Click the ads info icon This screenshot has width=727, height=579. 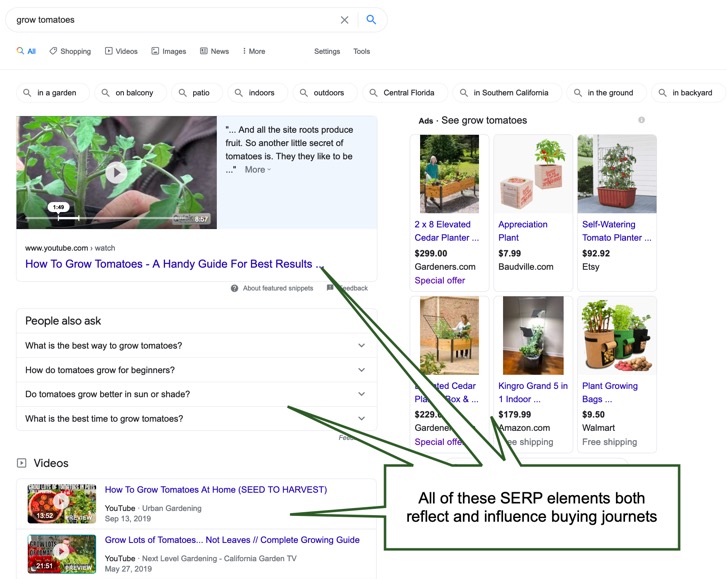[x=641, y=120]
